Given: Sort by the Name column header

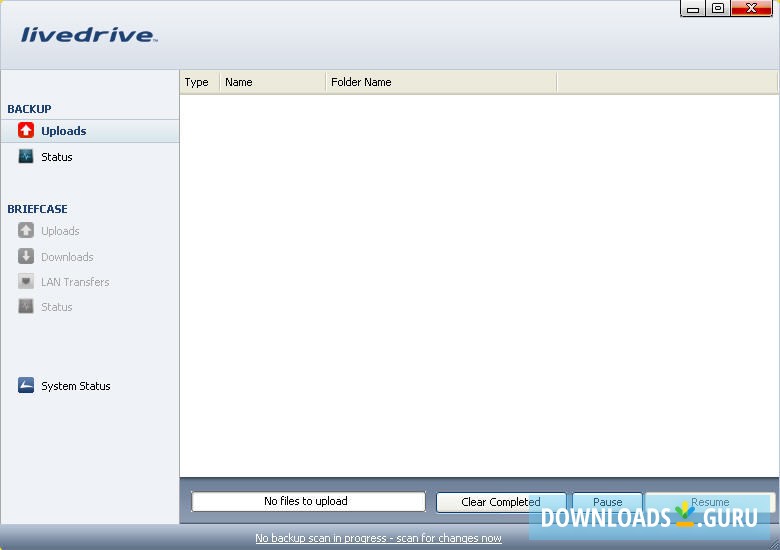Looking at the screenshot, I should [x=272, y=82].
